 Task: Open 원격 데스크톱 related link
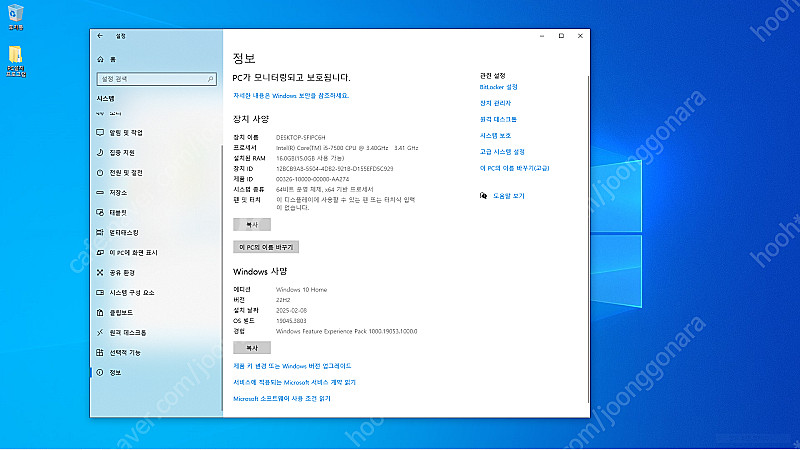pyautogui.click(x=498, y=119)
